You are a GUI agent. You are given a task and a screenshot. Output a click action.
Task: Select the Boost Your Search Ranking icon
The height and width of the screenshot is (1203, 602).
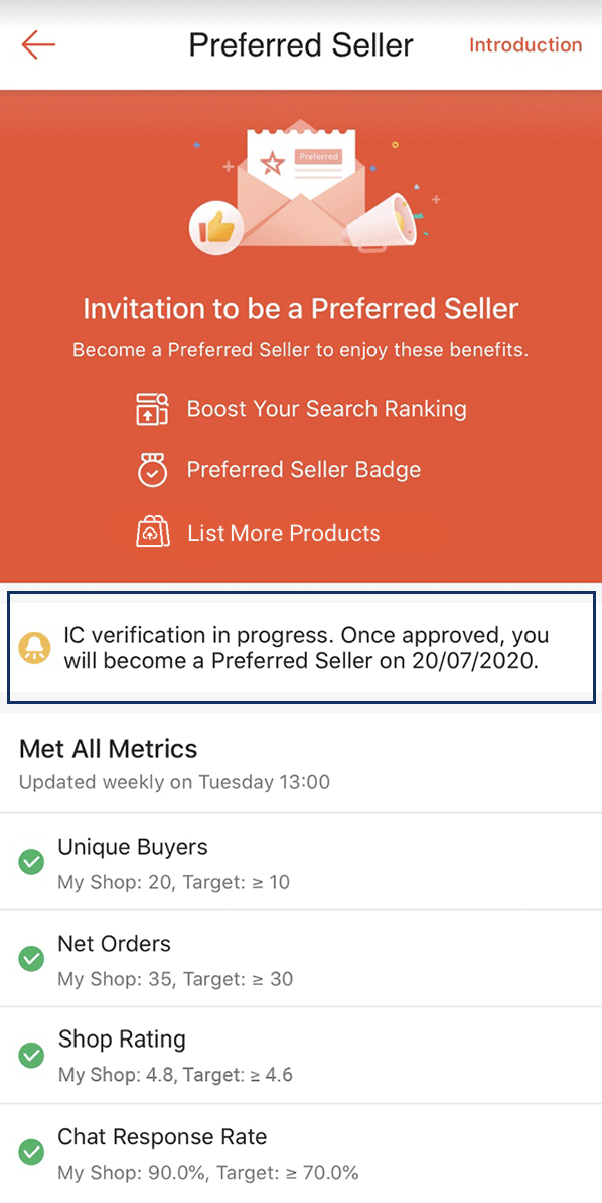pos(151,408)
